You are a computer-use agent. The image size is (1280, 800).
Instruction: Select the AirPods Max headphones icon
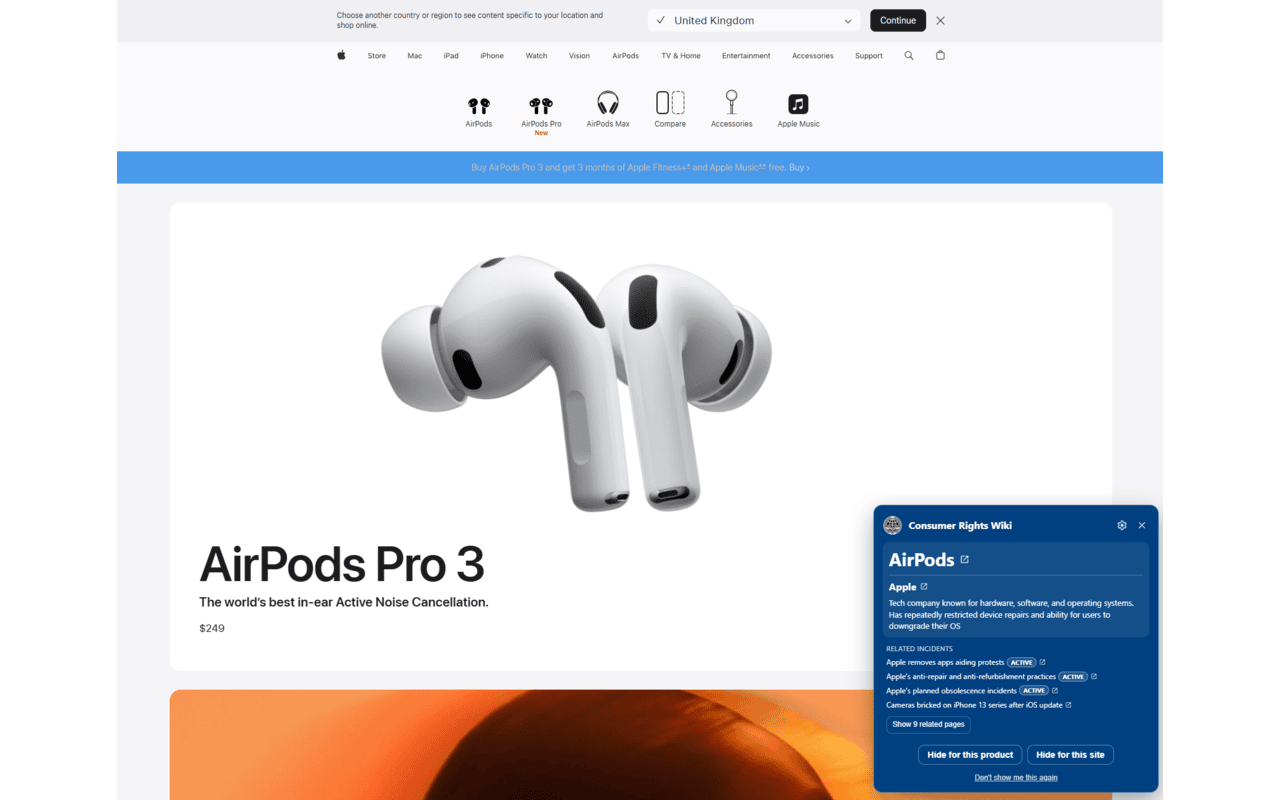608,104
